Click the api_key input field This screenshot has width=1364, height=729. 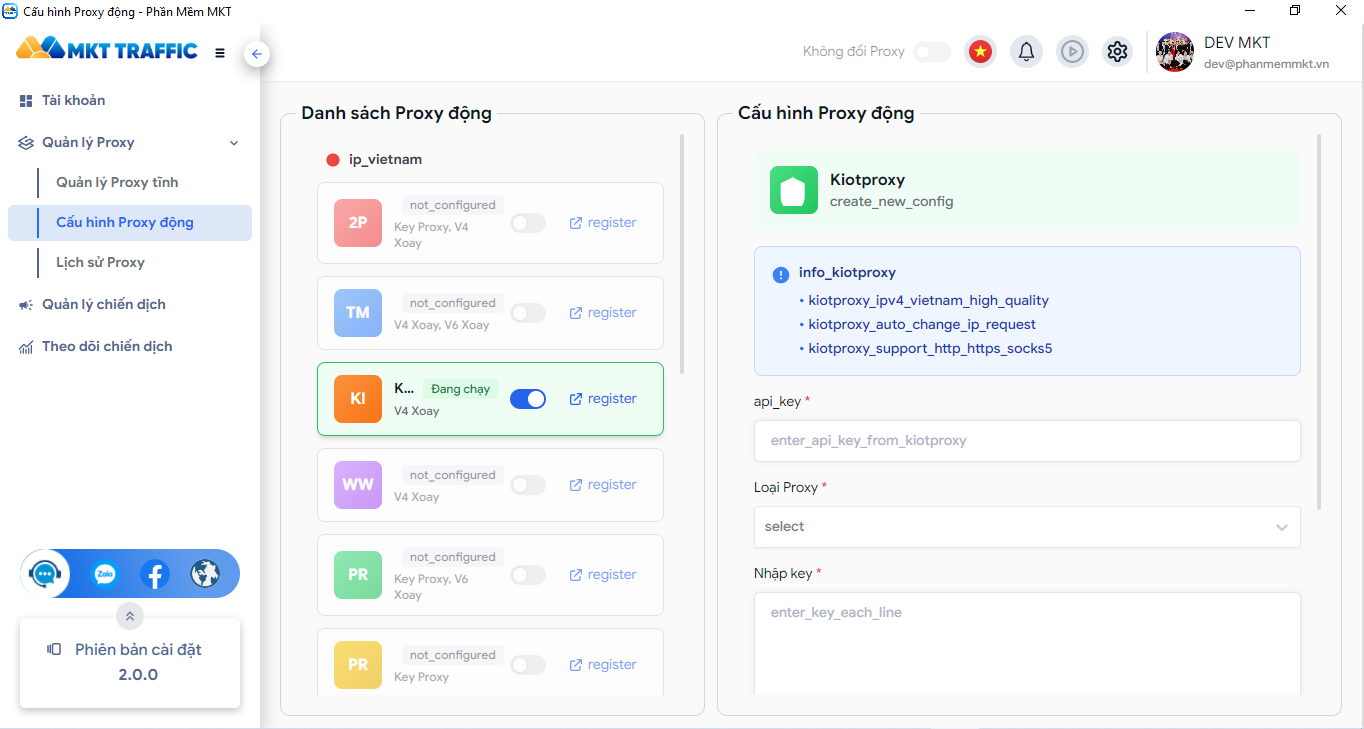coord(1027,441)
